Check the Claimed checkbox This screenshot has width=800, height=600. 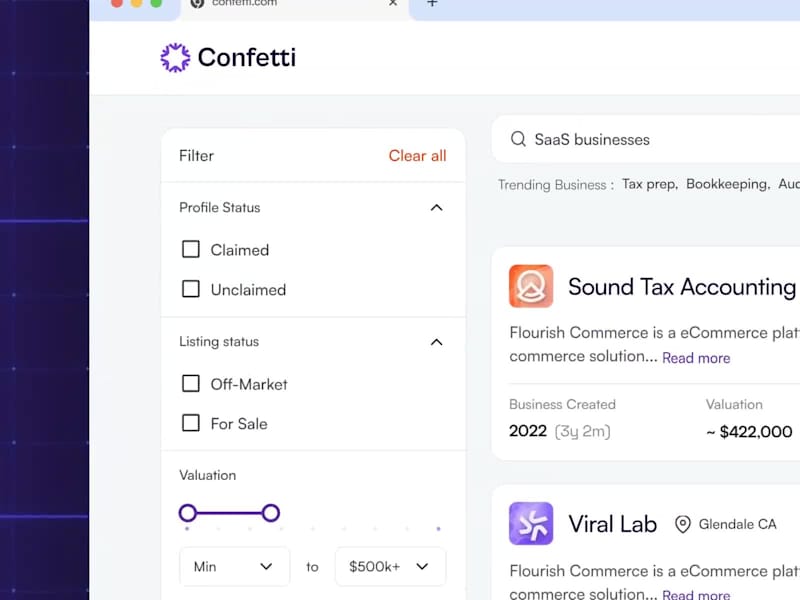(191, 249)
